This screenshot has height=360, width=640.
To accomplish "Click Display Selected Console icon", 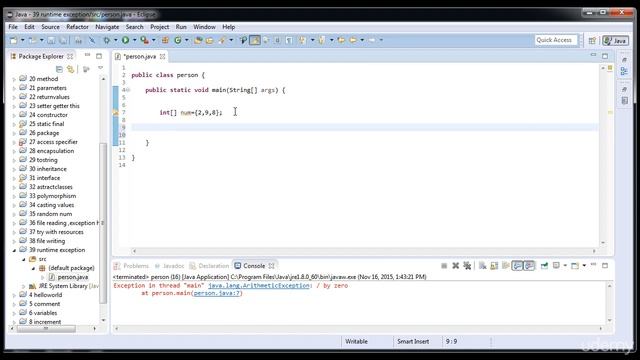I will pos(557,266).
